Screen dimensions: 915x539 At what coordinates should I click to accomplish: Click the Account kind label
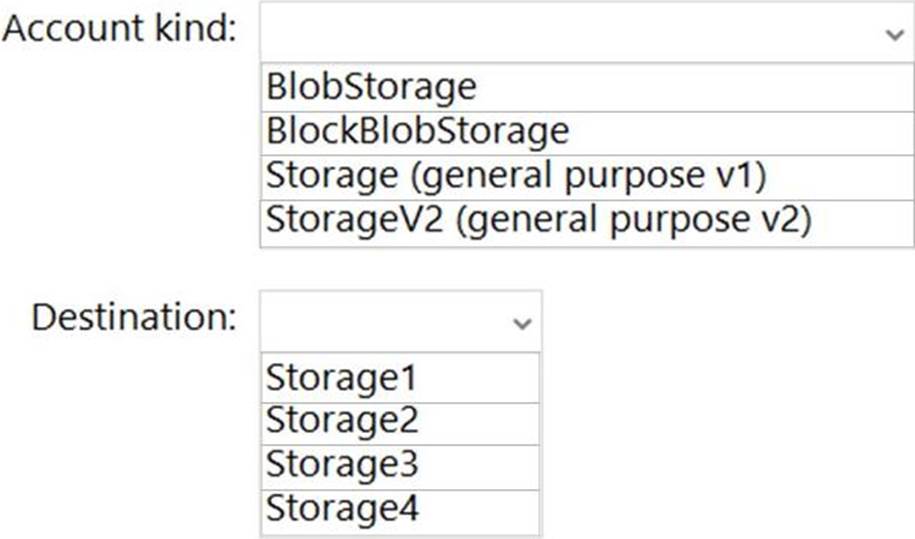click(x=120, y=28)
